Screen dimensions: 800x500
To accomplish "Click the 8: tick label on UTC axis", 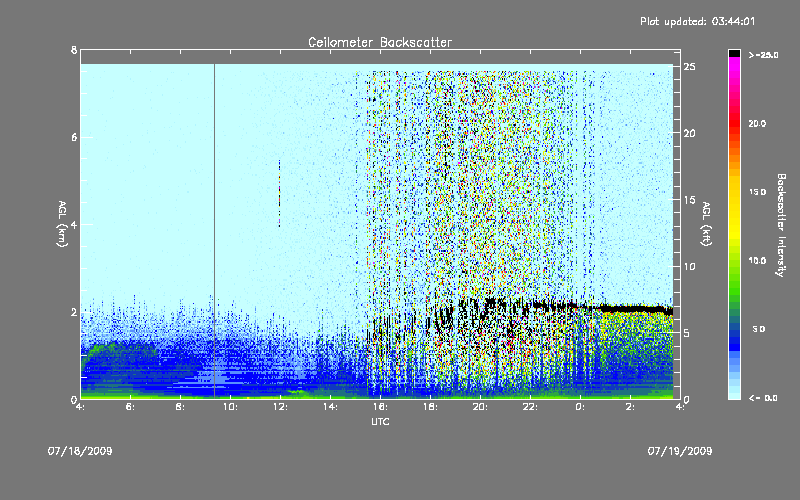I will (181, 407).
